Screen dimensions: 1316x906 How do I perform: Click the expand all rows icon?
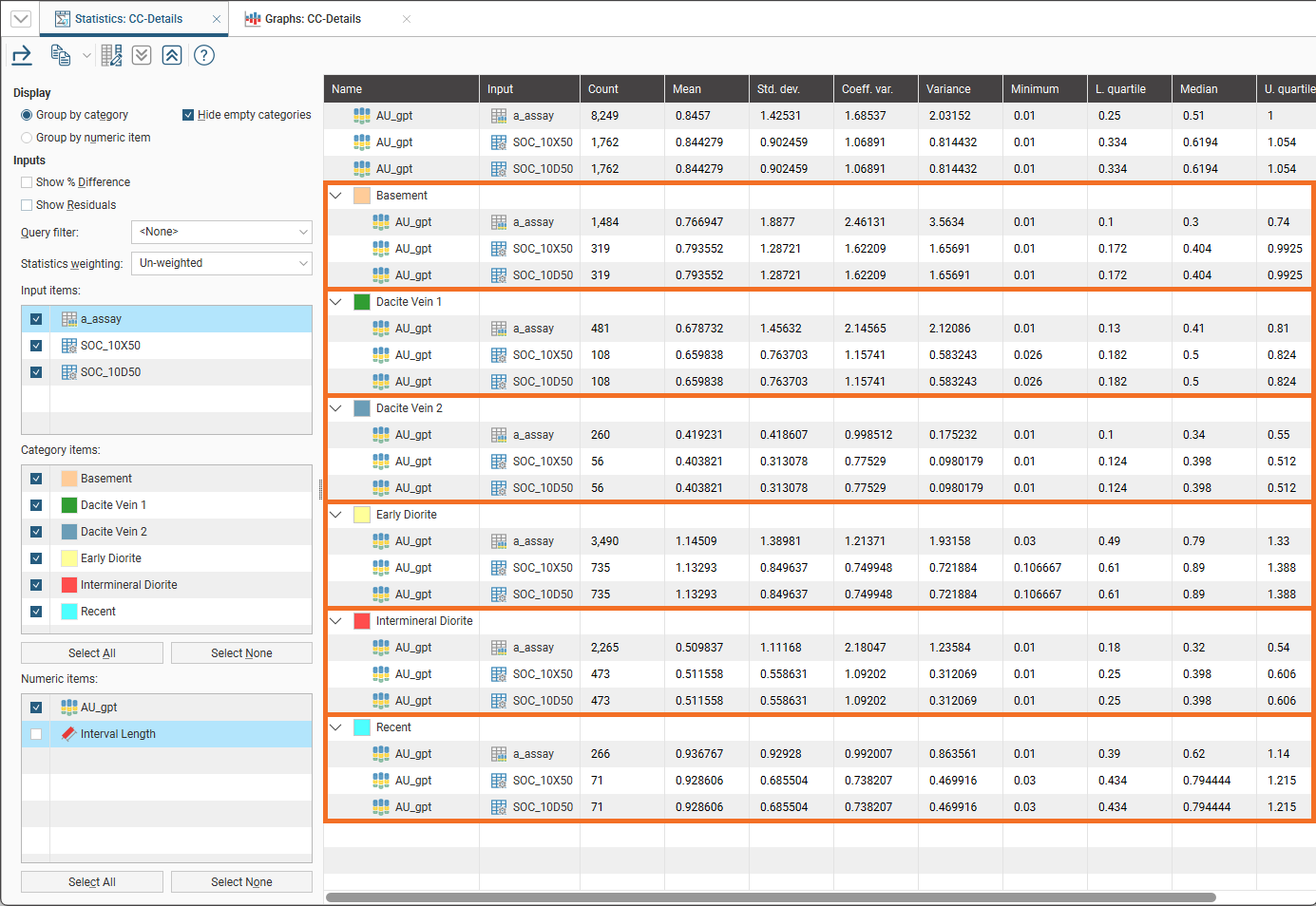(x=142, y=55)
